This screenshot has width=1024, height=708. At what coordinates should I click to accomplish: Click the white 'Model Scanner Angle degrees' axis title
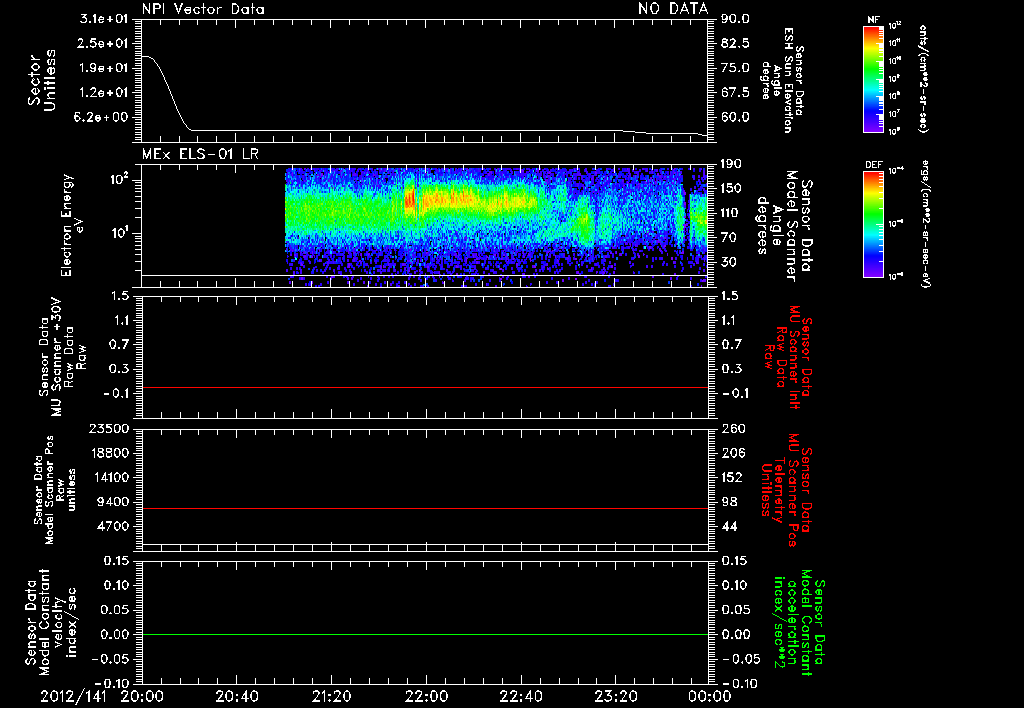coord(783,226)
